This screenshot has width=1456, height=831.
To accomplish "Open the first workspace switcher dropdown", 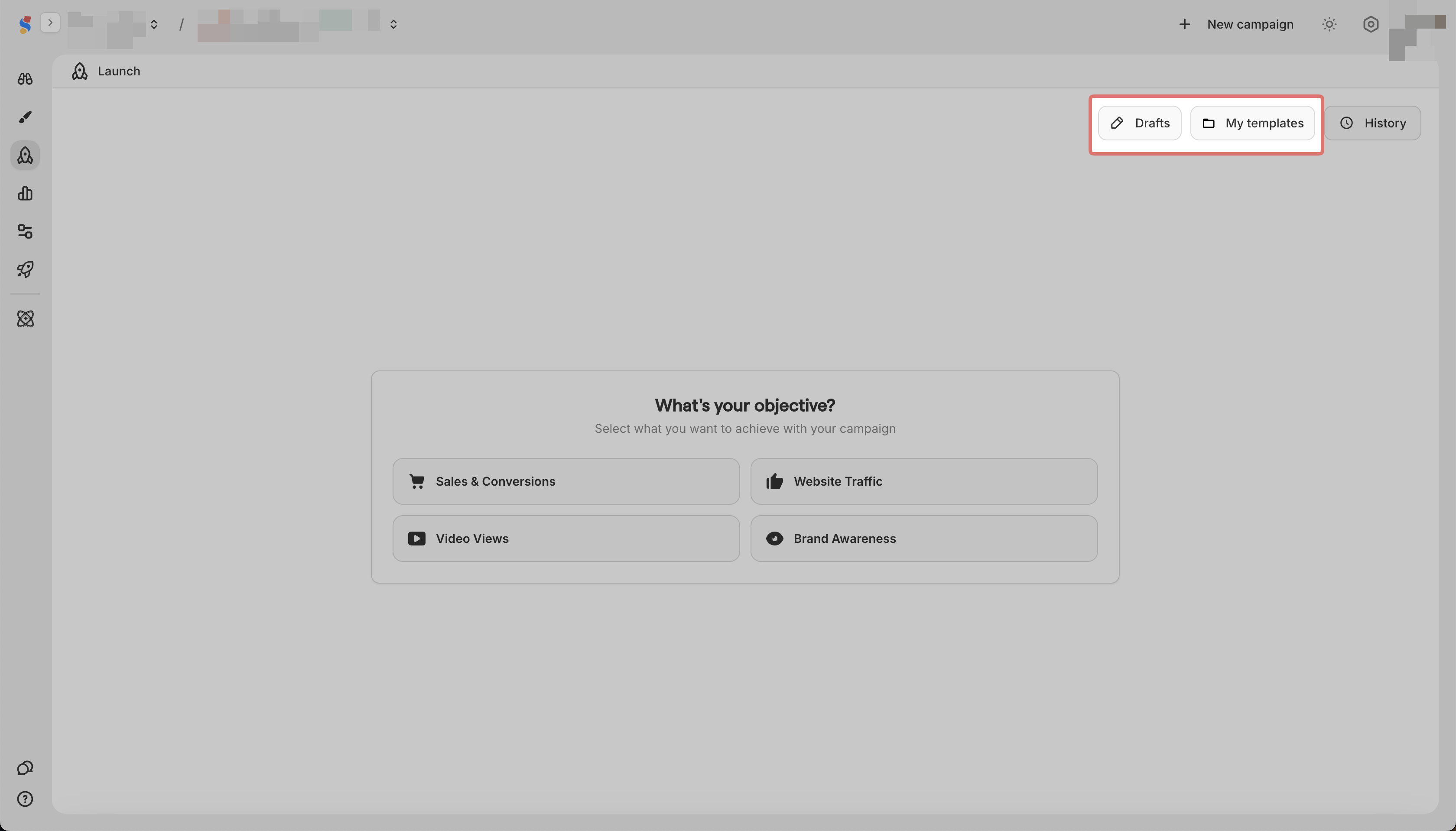I will 153,25.
